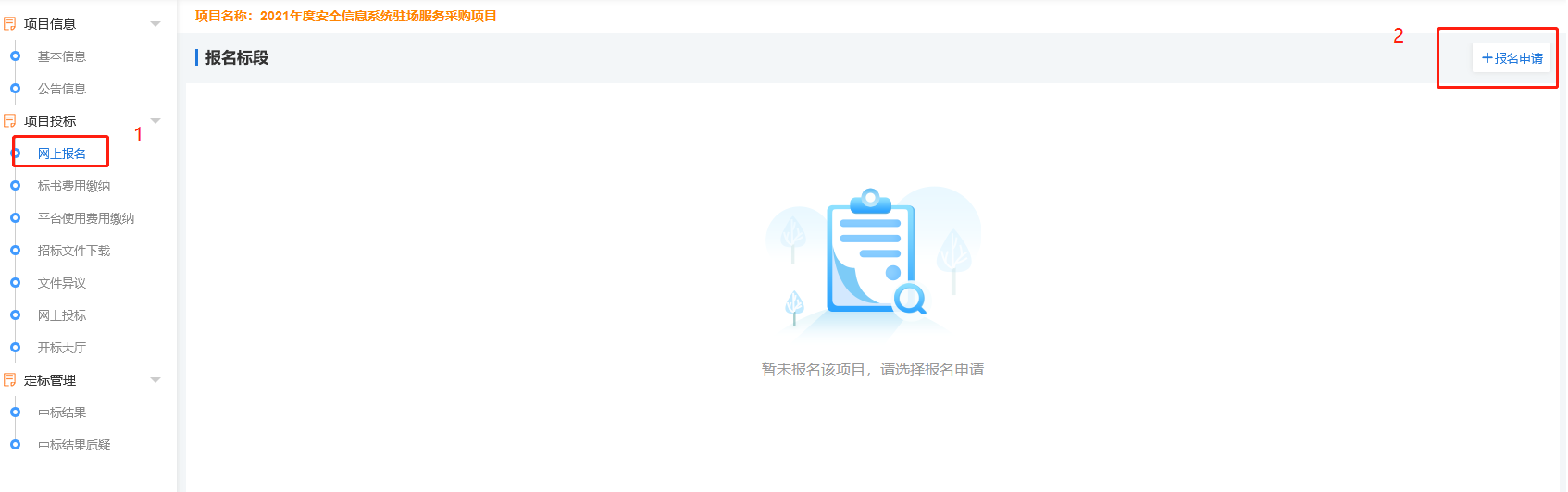Collapse the 定标管理 section arrow
The height and width of the screenshot is (492, 1568).
[156, 380]
